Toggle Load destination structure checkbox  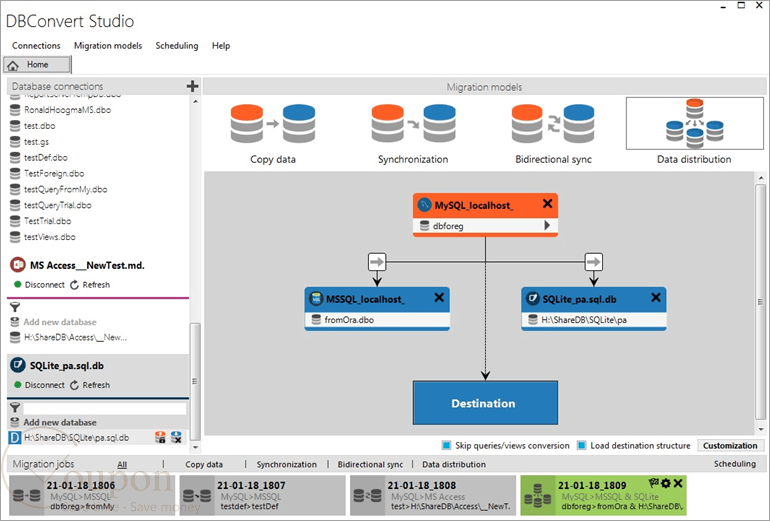click(x=581, y=445)
